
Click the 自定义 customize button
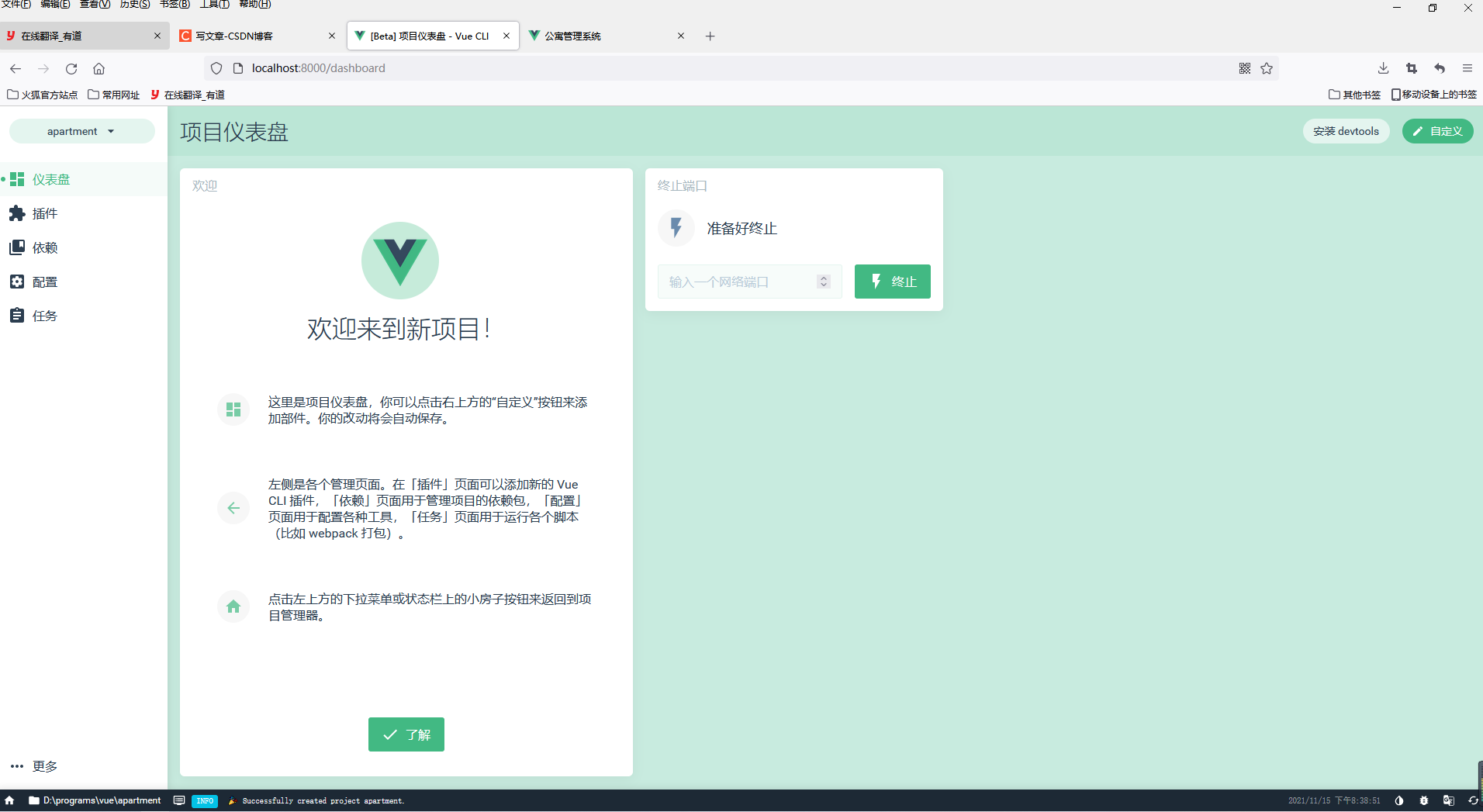coord(1437,131)
